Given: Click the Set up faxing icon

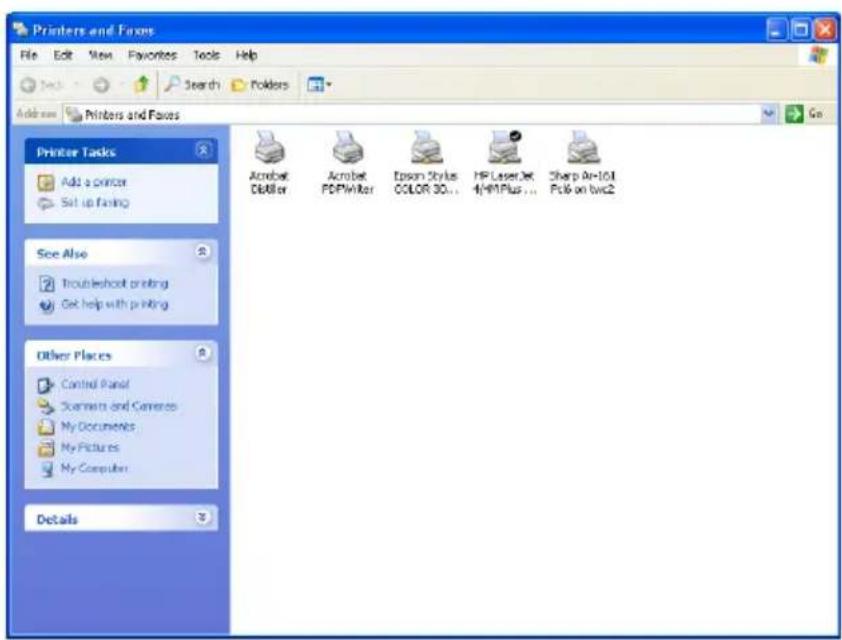Looking at the screenshot, I should [x=46, y=203].
